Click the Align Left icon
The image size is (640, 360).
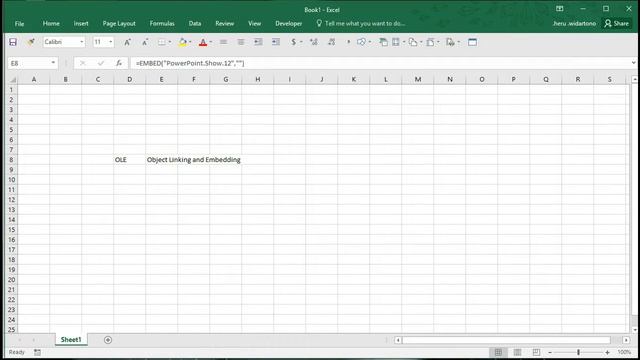223,42
